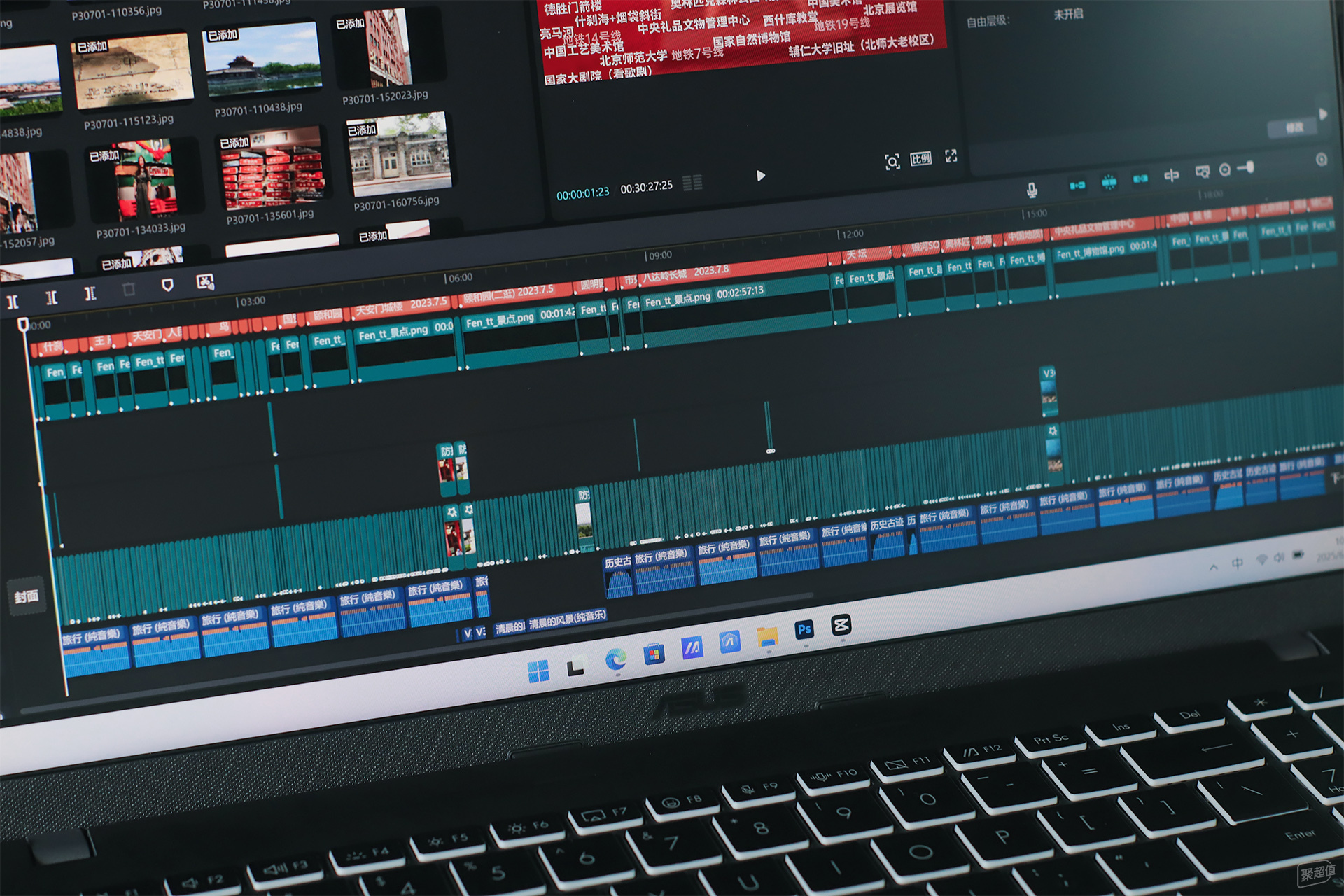Add a marker with the shield marker icon

[x=167, y=286]
